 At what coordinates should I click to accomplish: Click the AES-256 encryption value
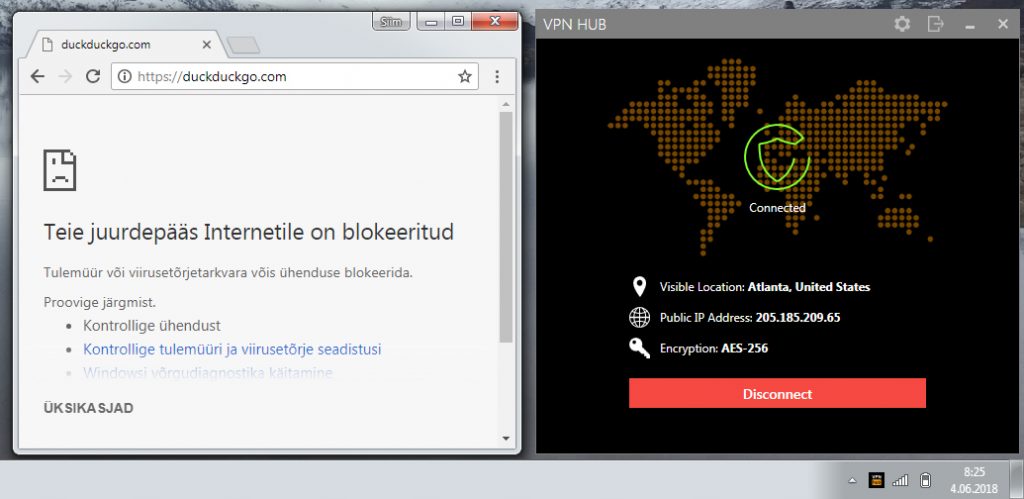point(744,349)
